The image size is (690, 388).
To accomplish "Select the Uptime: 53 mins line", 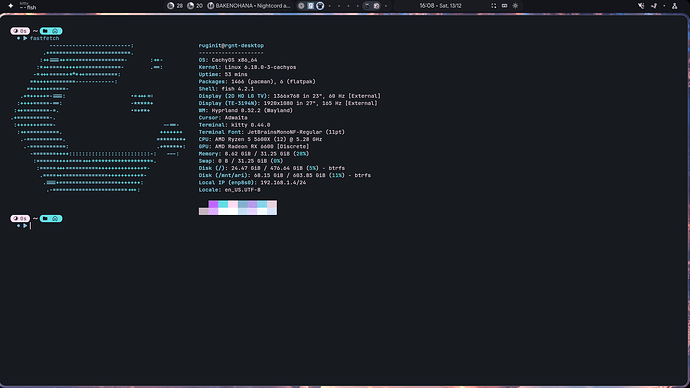I will (x=223, y=74).
